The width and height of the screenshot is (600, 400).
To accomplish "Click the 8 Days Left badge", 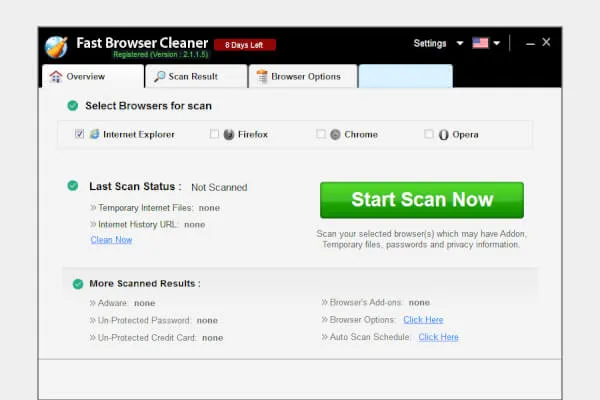I will coord(245,45).
